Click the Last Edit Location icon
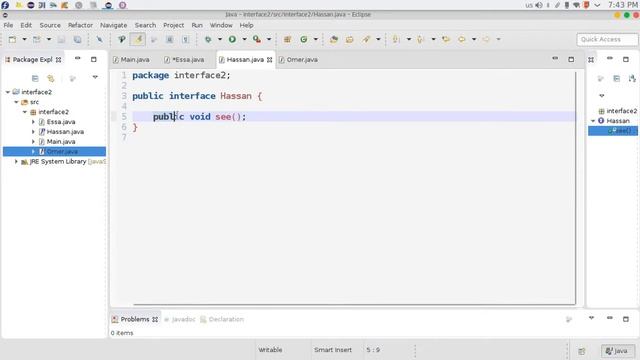Viewport: 640px width, 360px height. point(446,39)
